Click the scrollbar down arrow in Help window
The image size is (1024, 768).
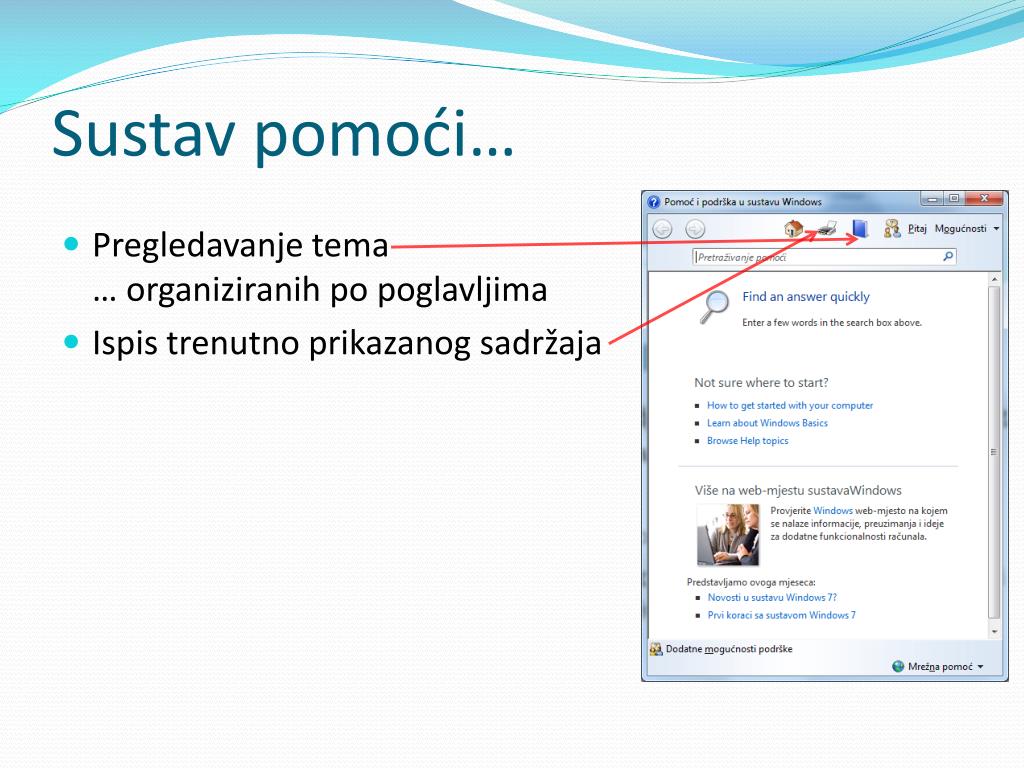click(x=995, y=632)
